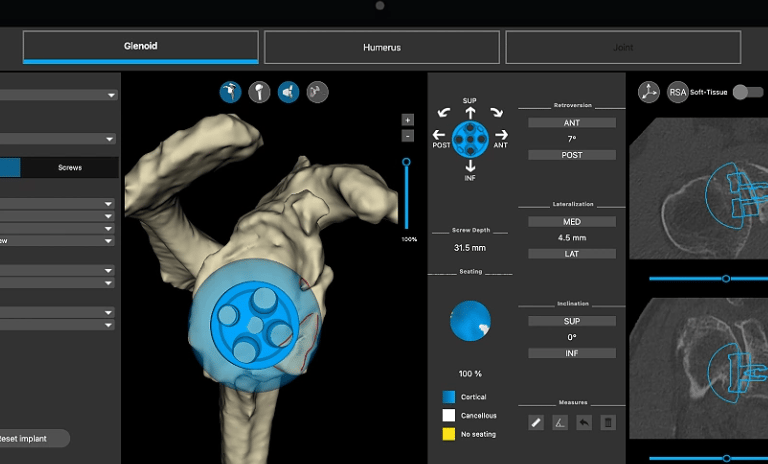Click the greyed-out fourth view icon

point(317,92)
